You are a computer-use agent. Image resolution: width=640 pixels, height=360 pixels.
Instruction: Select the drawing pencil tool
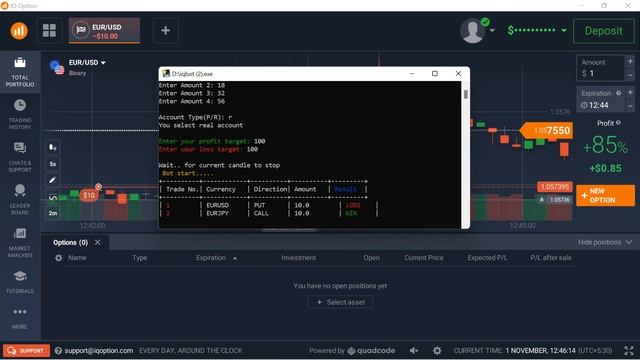[x=53, y=180]
